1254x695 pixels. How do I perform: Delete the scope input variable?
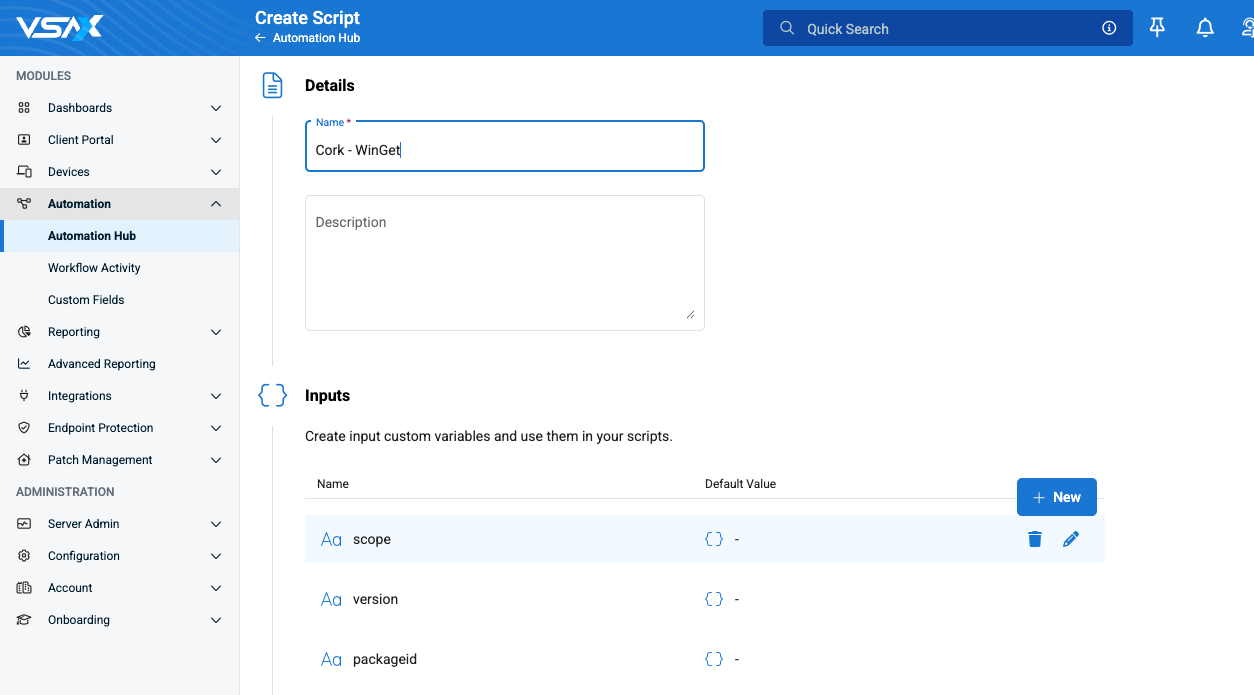tap(1035, 539)
